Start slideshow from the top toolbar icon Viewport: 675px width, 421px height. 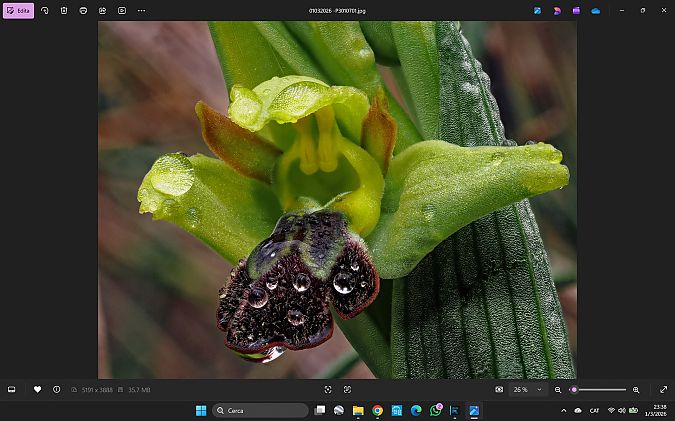click(122, 10)
